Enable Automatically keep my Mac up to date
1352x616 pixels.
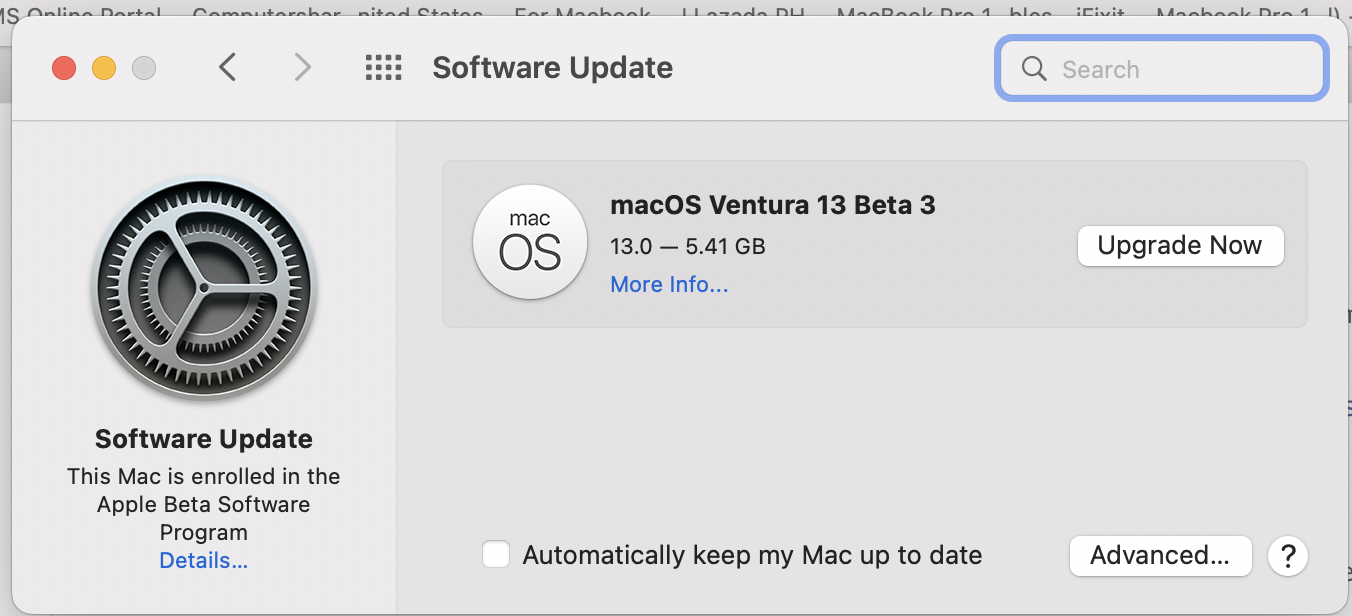(x=496, y=555)
